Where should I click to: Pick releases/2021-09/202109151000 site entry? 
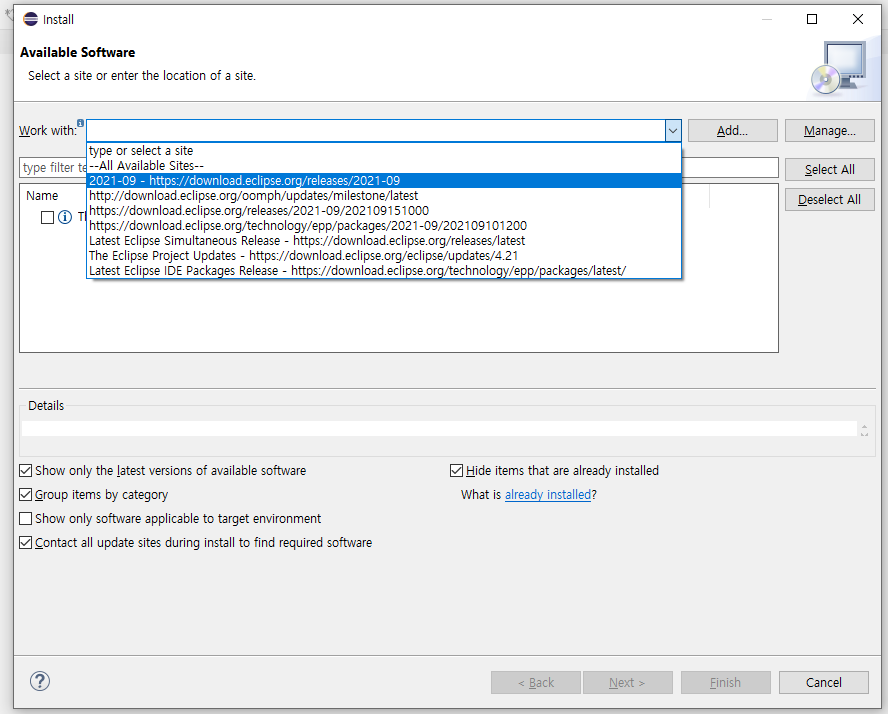pyautogui.click(x=384, y=211)
